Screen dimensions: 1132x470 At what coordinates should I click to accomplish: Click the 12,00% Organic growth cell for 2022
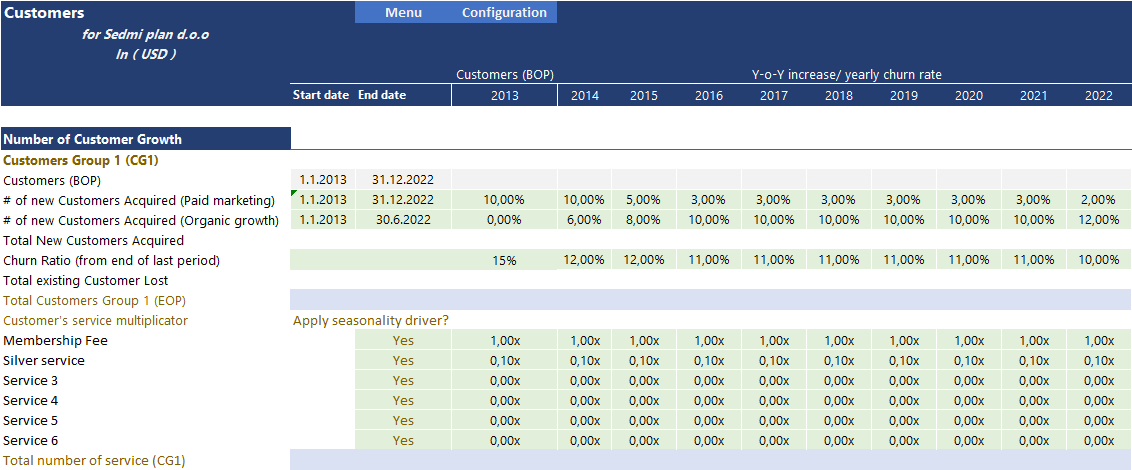[x=1098, y=220]
